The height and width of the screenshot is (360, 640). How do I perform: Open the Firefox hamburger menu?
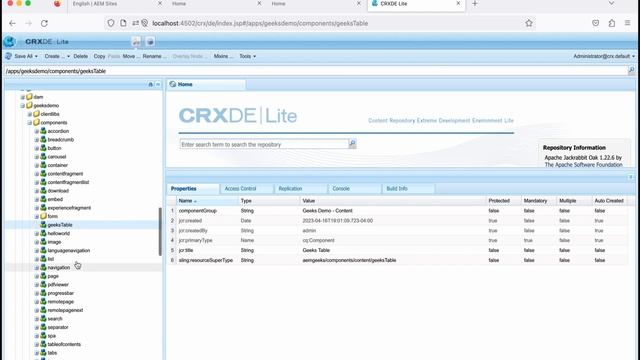[x=627, y=23]
